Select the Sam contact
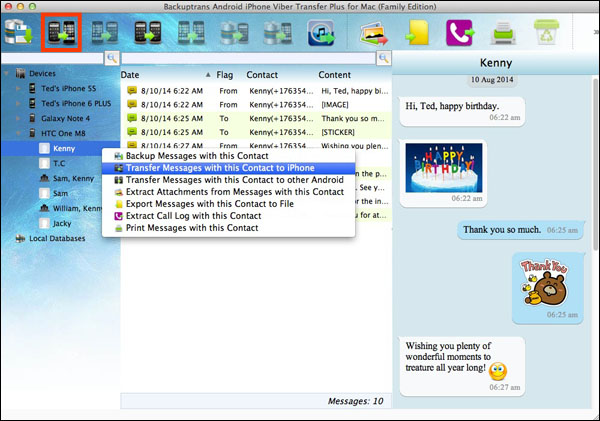Image resolution: width=600 pixels, height=421 pixels. 60,193
